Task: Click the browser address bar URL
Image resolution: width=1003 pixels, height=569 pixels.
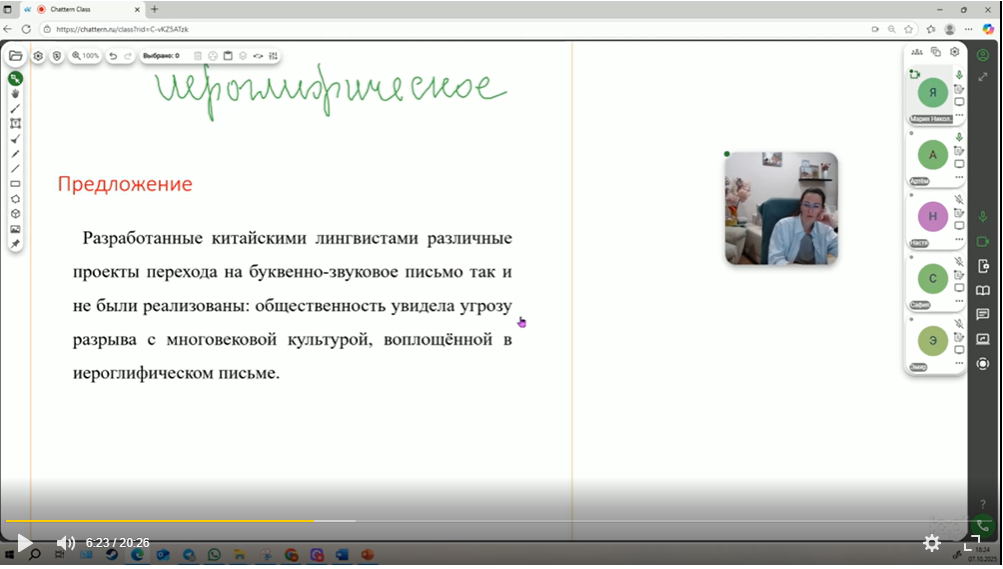Action: pyautogui.click(x=122, y=29)
